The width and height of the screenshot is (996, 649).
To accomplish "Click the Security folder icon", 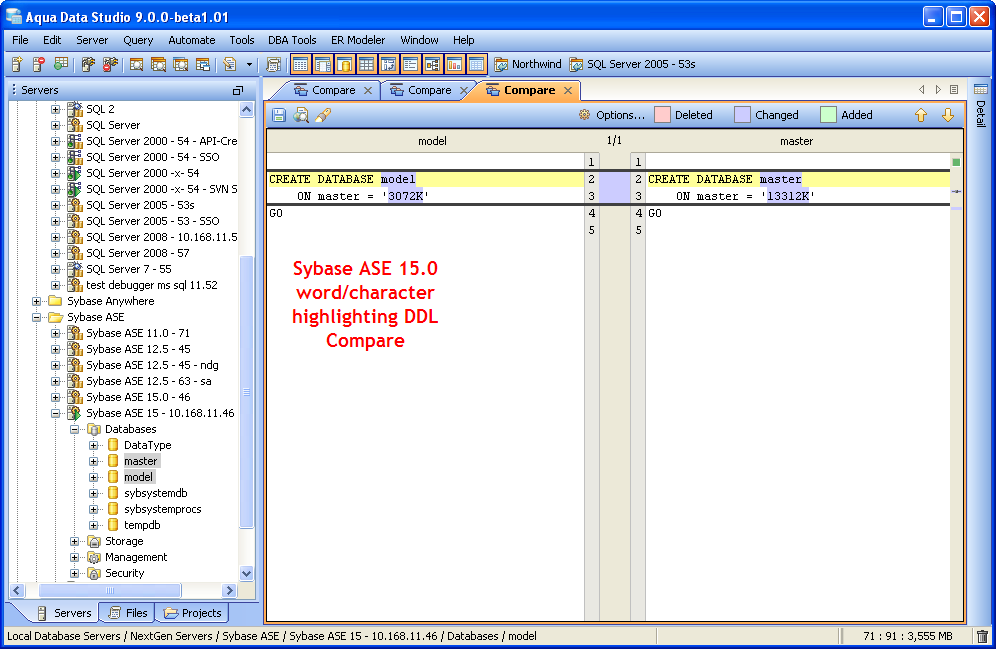I will coord(94,573).
